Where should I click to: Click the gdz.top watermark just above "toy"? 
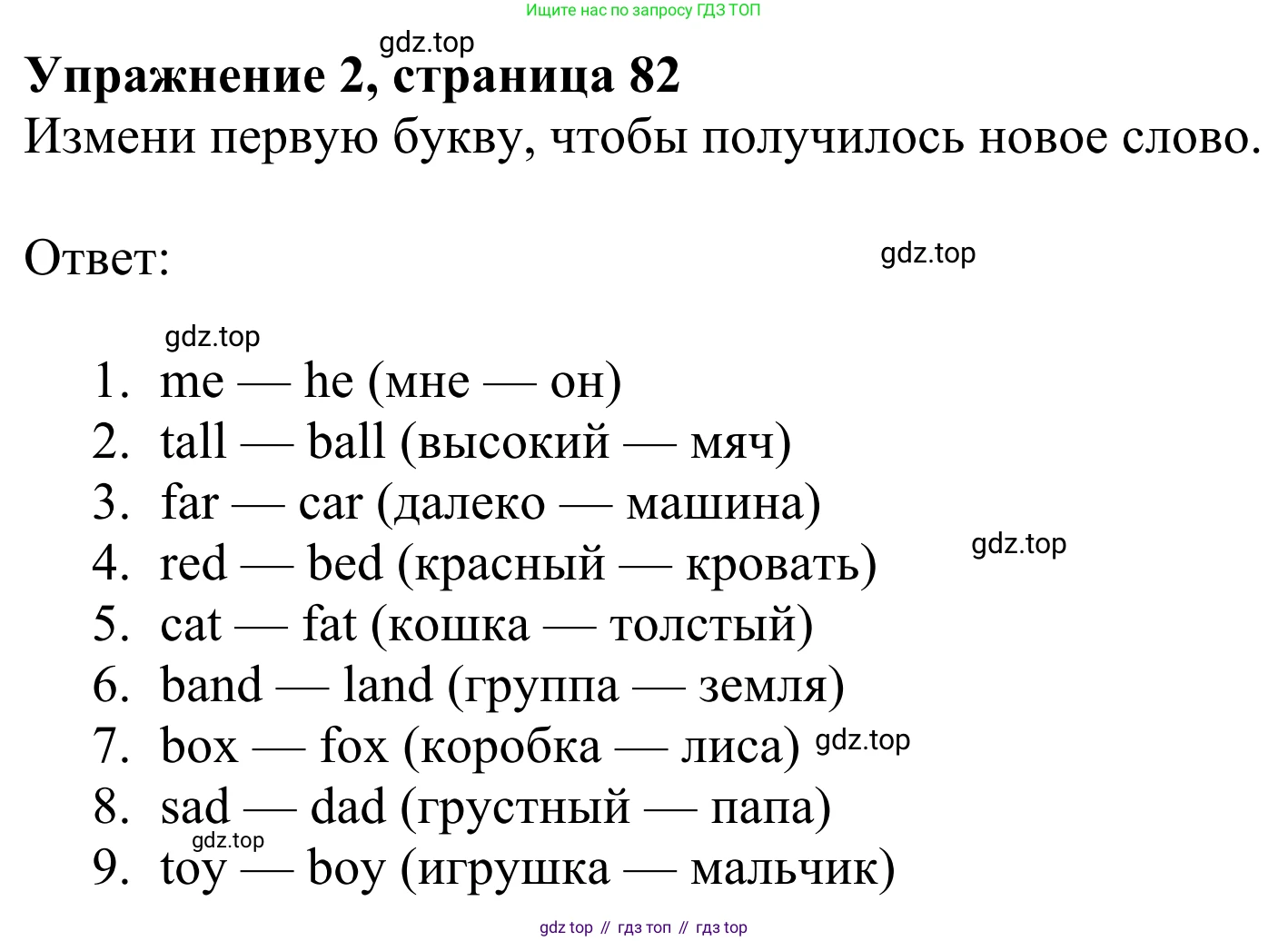(x=228, y=840)
